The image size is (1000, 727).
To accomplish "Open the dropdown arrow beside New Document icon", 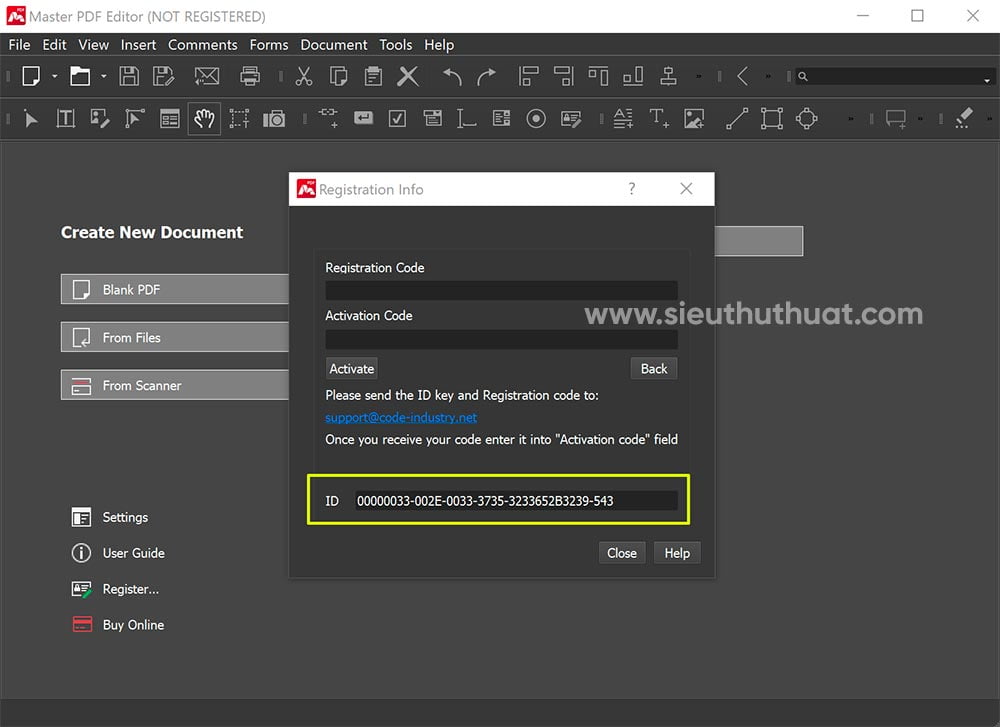I will (x=55, y=77).
